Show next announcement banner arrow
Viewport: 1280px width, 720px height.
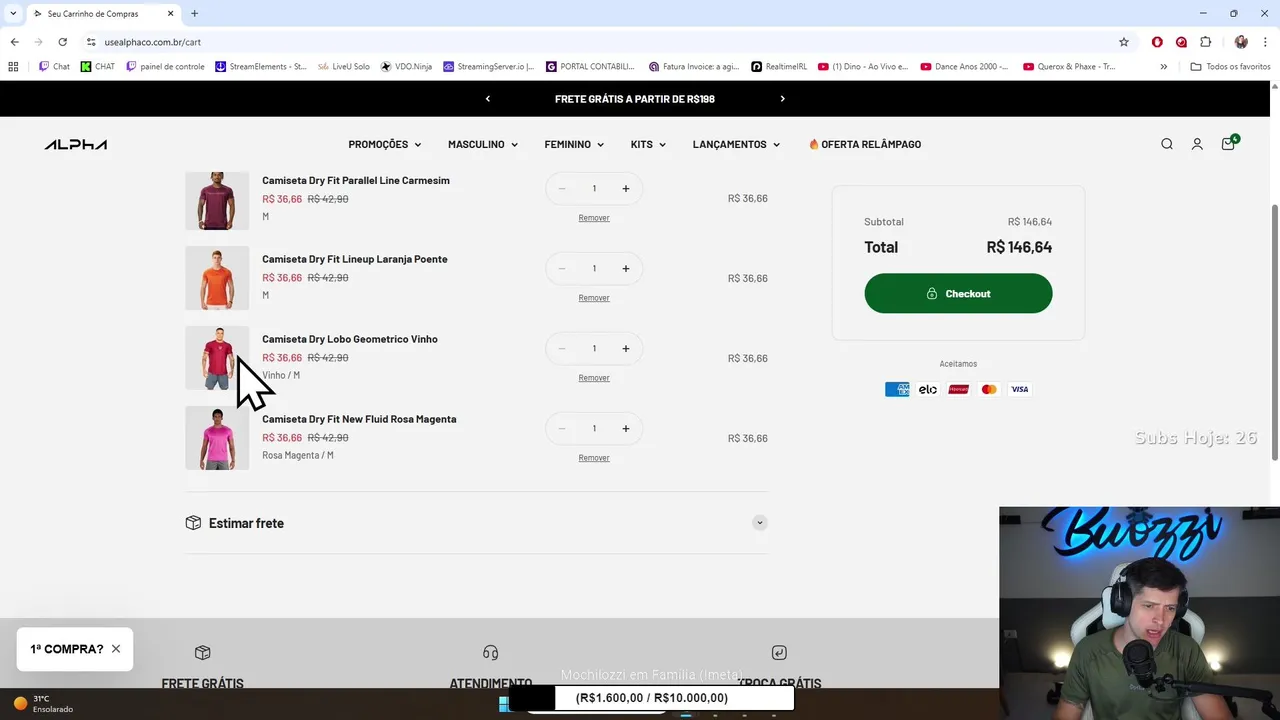click(782, 99)
